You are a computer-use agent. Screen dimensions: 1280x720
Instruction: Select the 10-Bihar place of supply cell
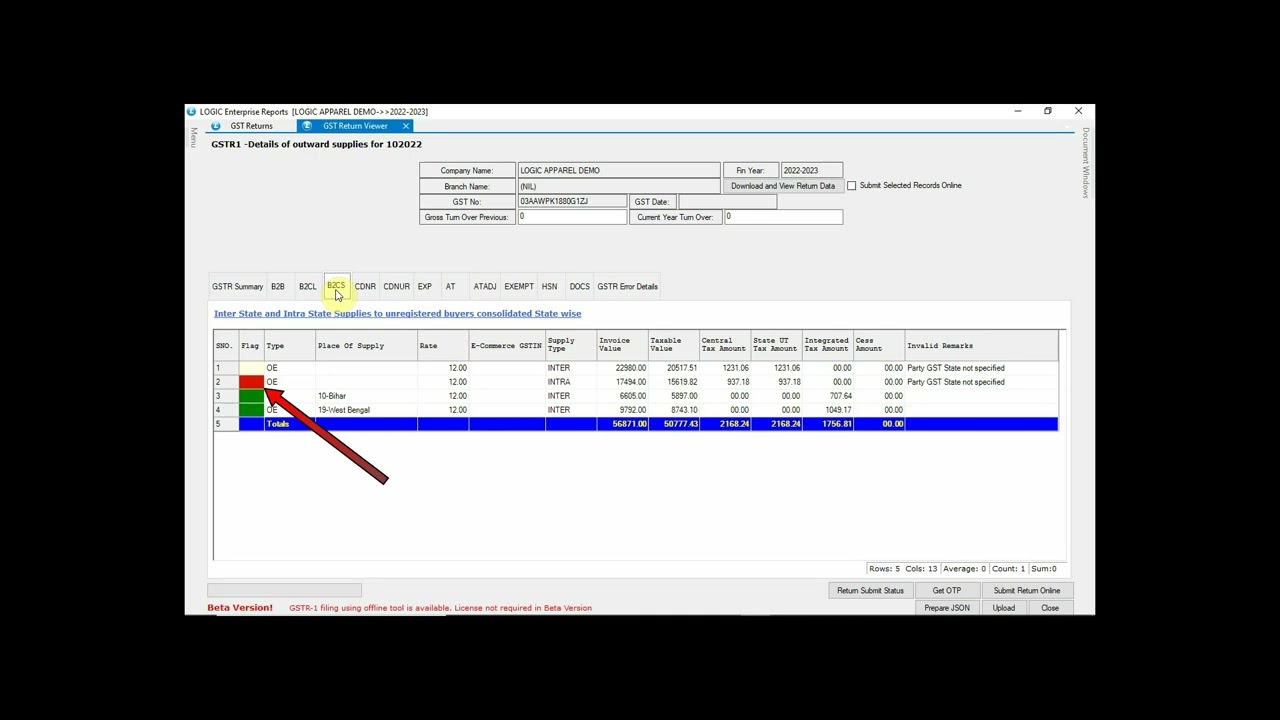[x=366, y=396]
